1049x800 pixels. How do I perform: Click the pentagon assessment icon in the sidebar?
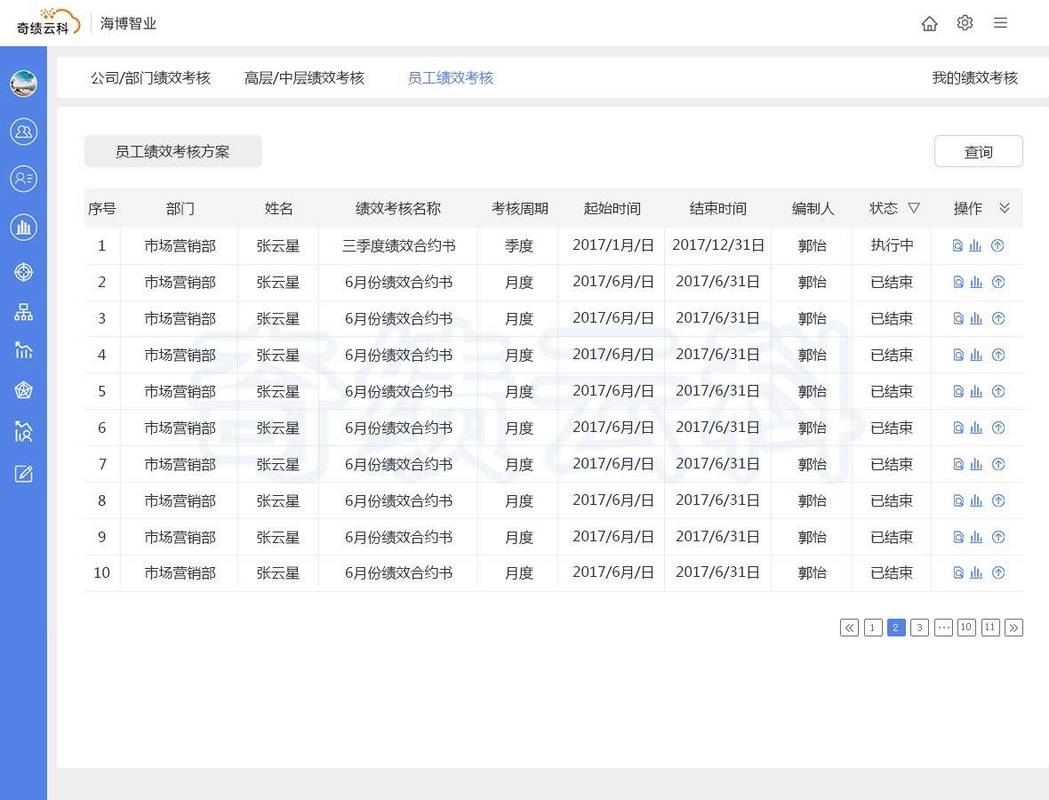pos(24,389)
